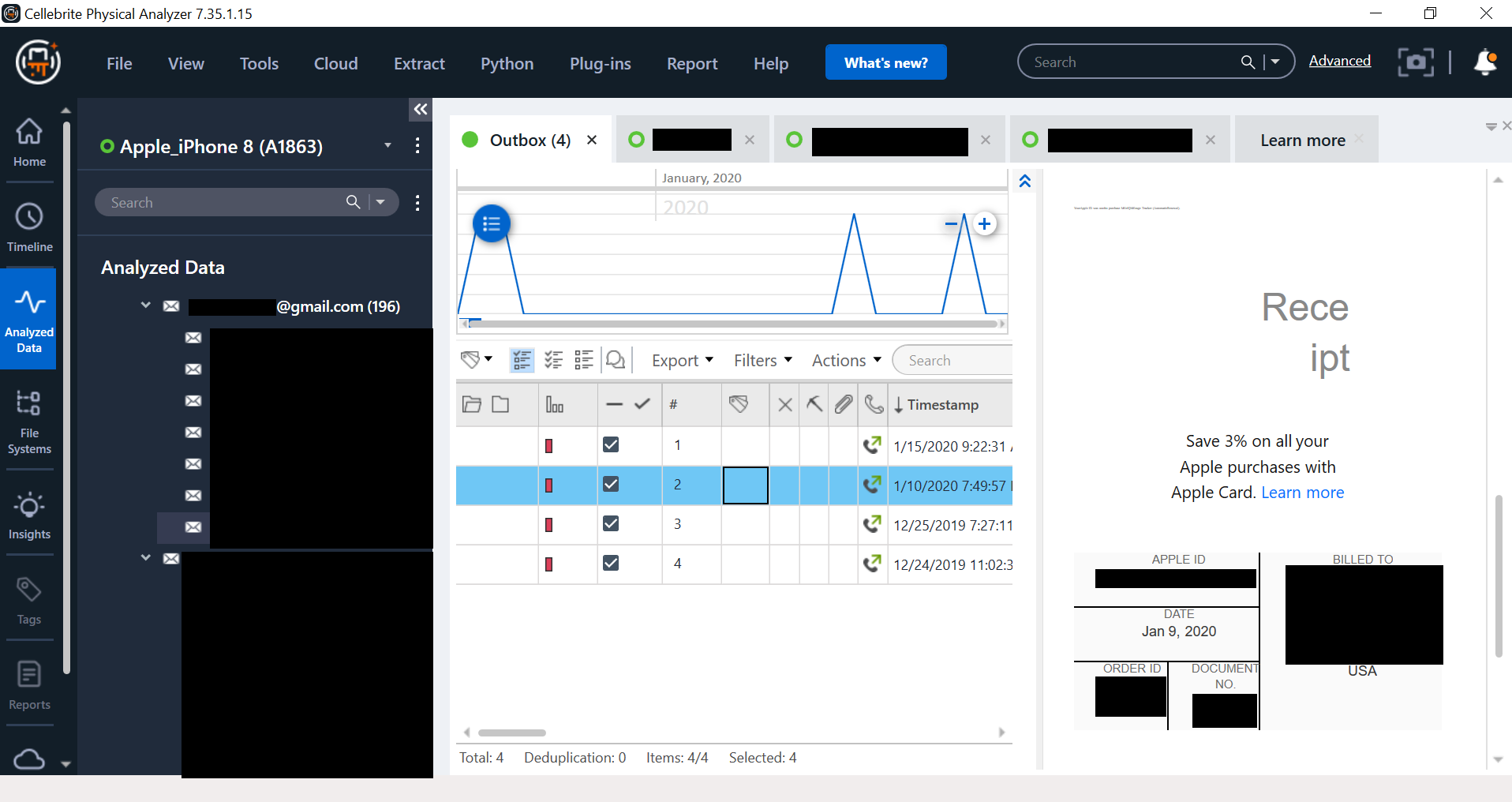Screen dimensions: 1512x802
Task: Click the screenshot capture icon
Action: coord(1416,62)
